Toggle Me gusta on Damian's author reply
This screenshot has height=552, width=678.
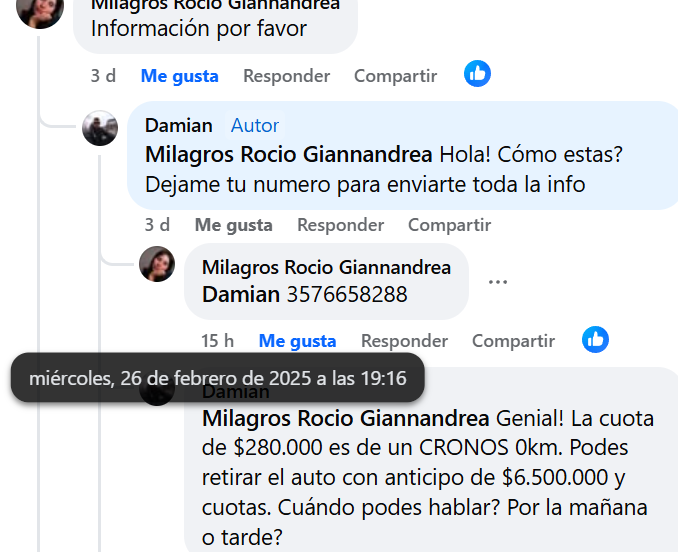(x=233, y=225)
